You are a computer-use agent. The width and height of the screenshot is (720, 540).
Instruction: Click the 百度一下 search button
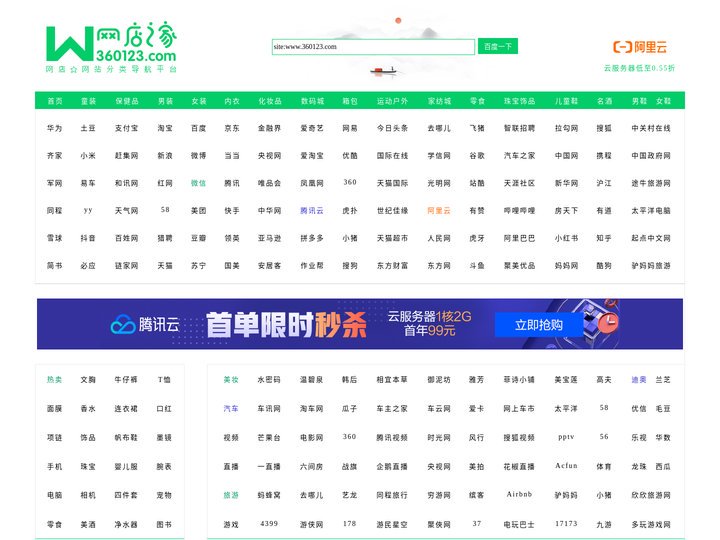pos(498,46)
